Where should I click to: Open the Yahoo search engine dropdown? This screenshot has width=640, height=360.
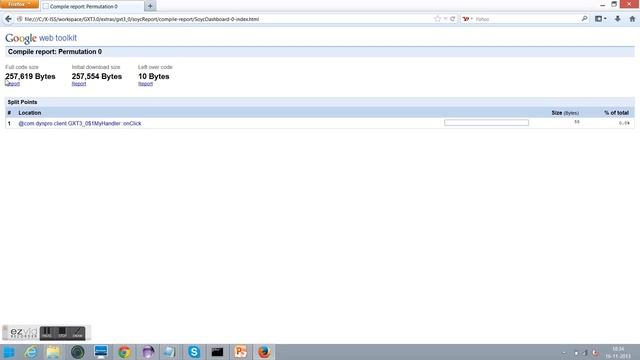pyautogui.click(x=467, y=19)
